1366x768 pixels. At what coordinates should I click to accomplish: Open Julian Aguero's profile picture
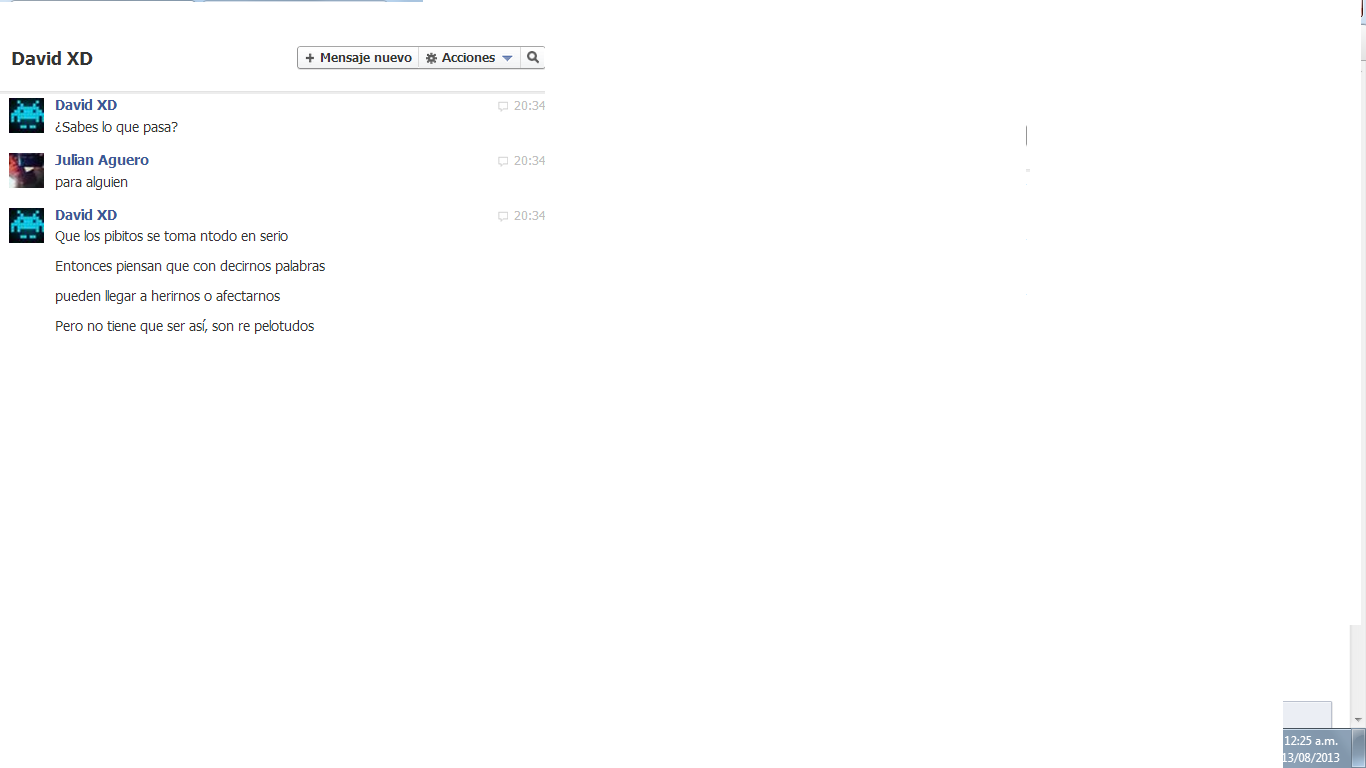pyautogui.click(x=26, y=171)
